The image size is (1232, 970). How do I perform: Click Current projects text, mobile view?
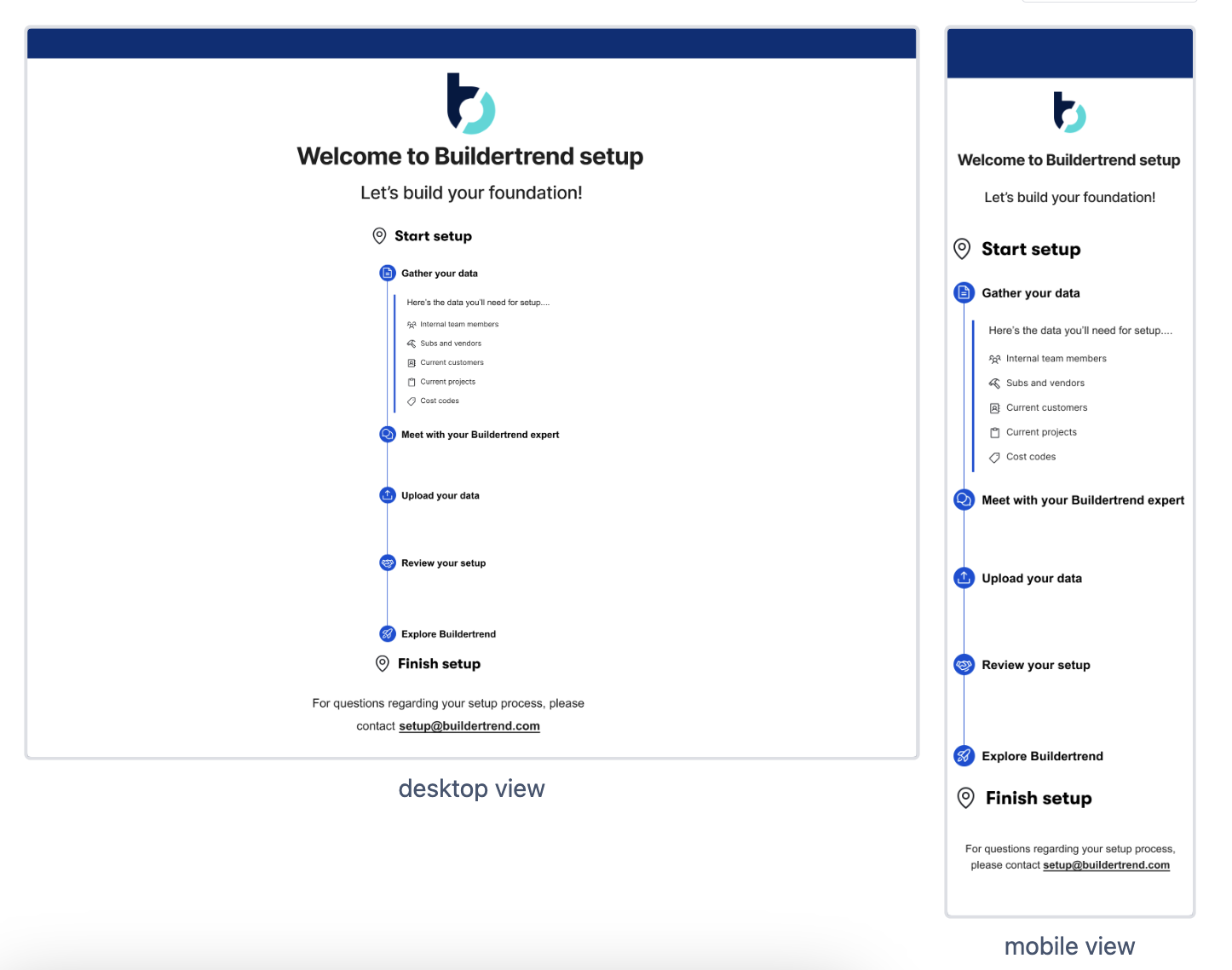click(1041, 433)
